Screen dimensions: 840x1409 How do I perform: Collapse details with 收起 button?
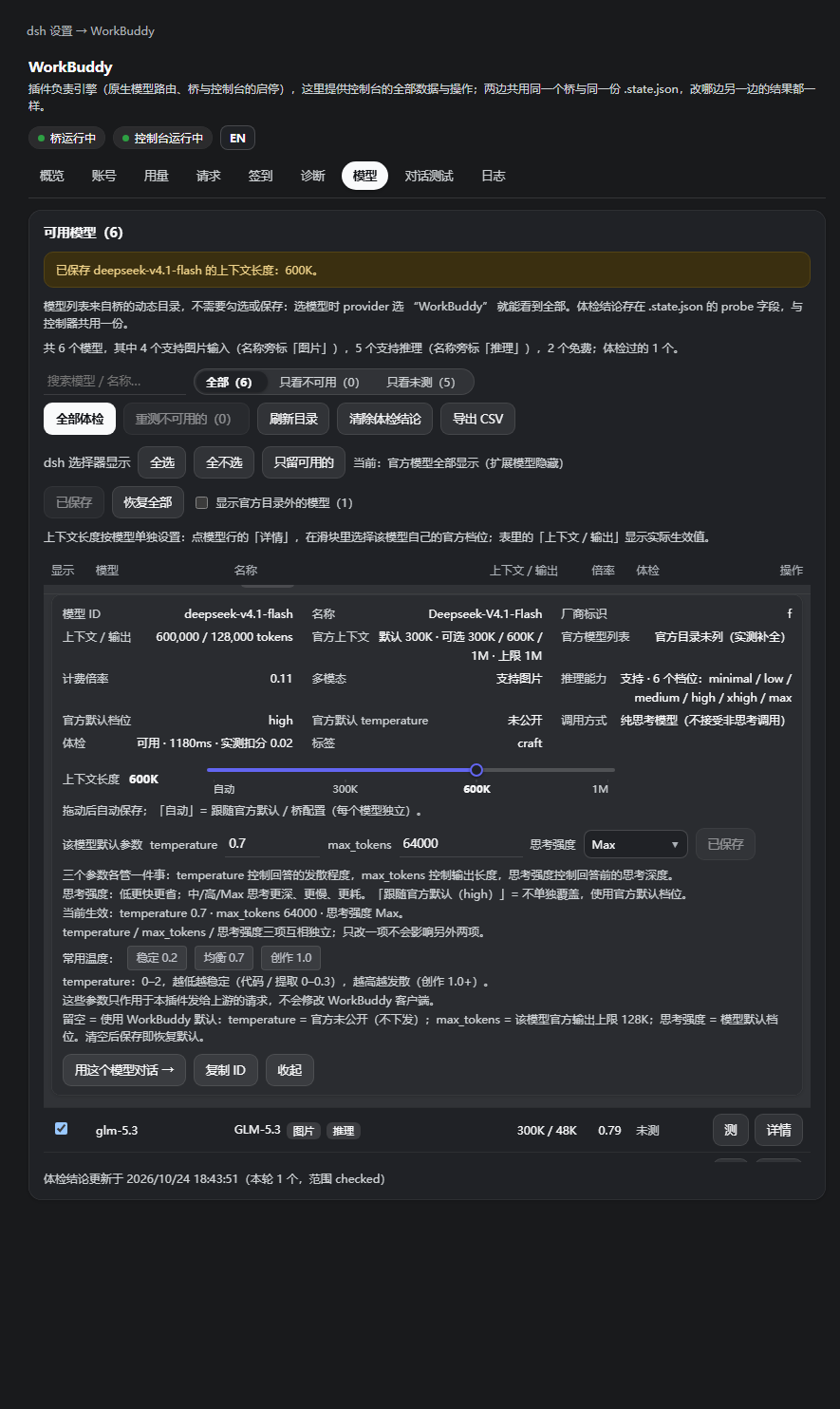[x=289, y=1070]
